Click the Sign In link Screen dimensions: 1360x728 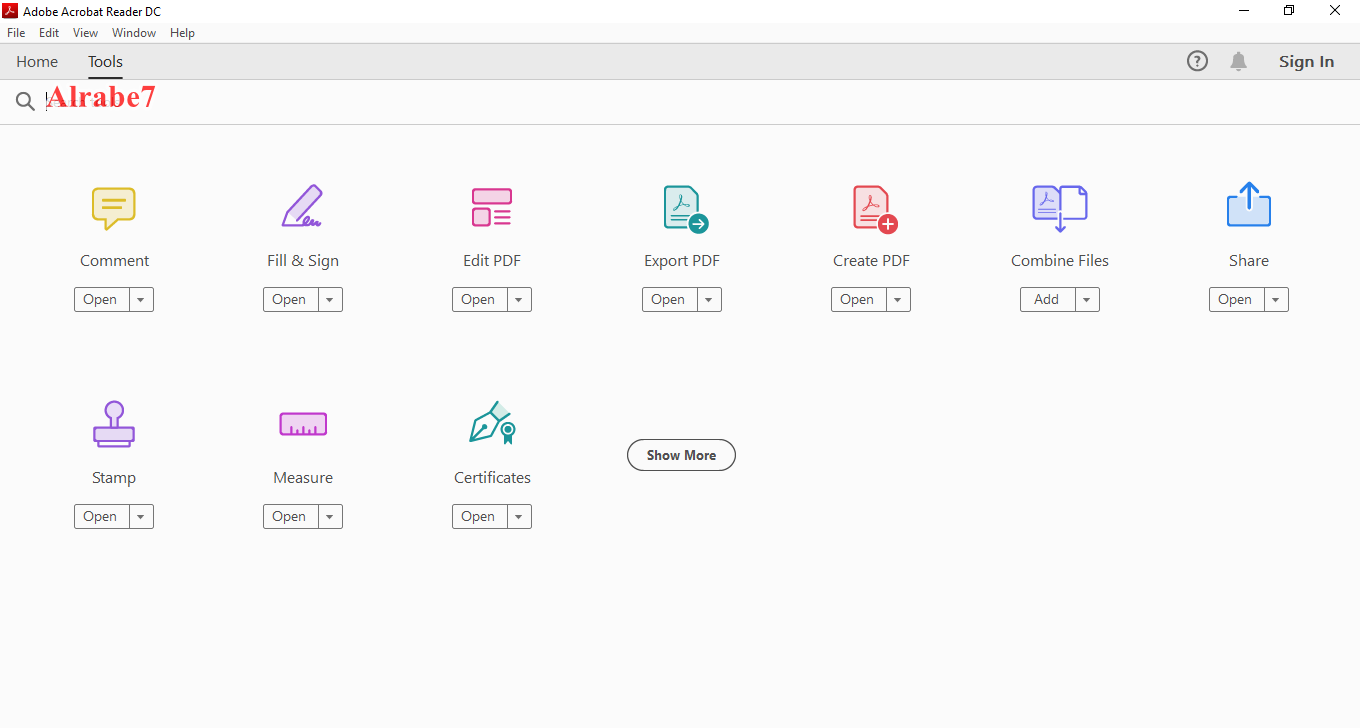point(1306,61)
